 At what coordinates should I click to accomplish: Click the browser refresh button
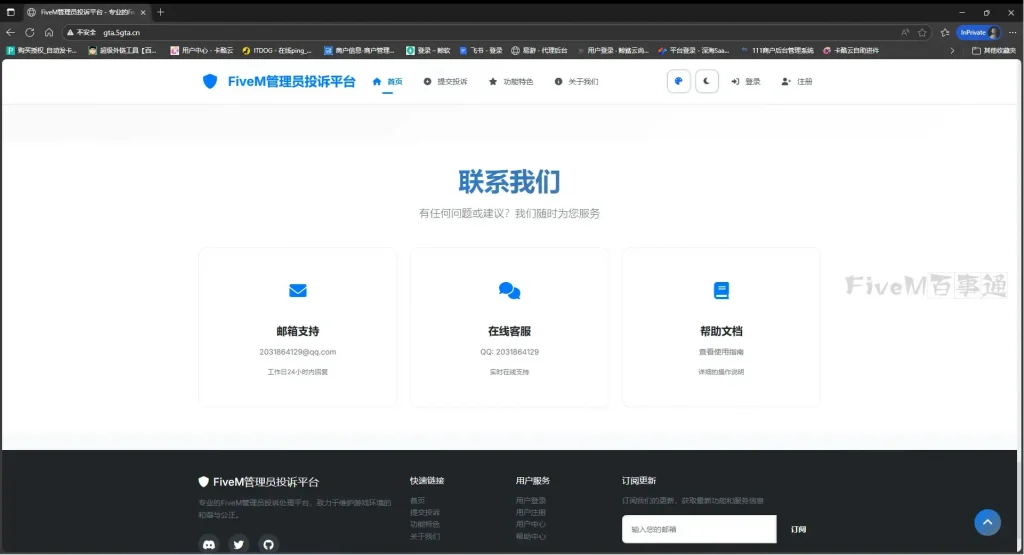coord(29,32)
